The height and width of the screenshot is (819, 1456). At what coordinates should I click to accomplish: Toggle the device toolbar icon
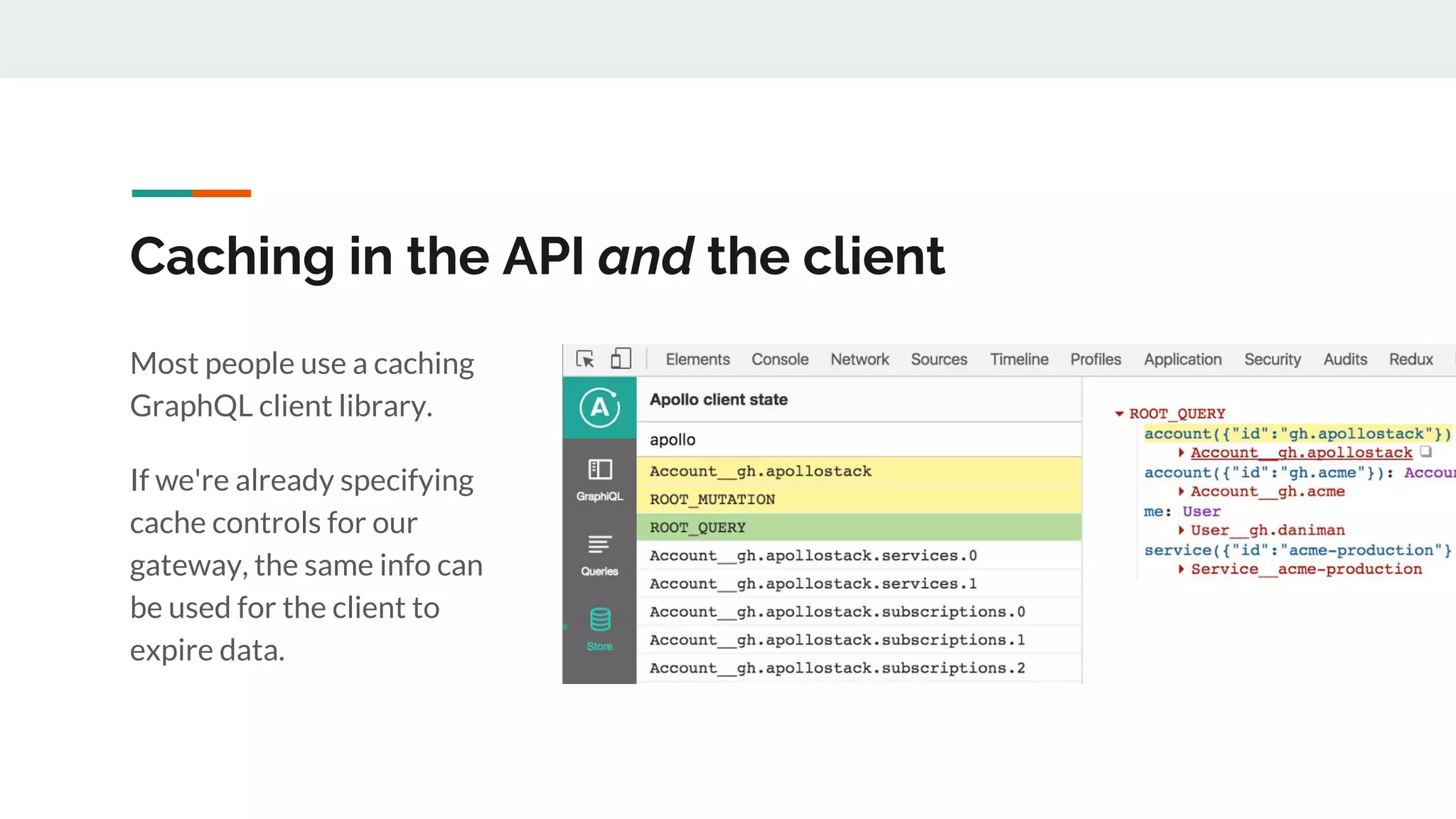click(621, 358)
